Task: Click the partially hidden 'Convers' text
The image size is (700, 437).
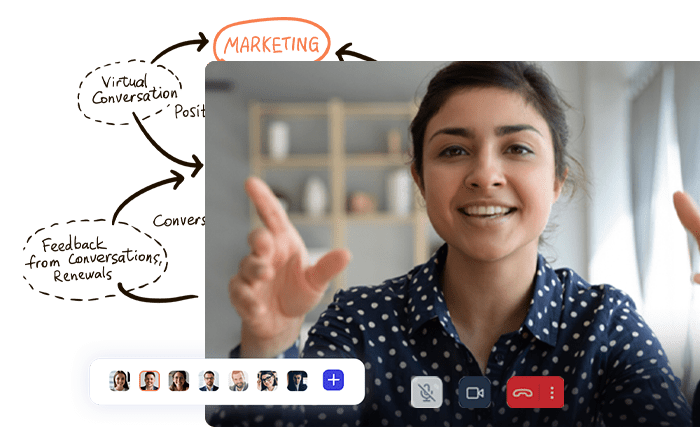Action: [178, 219]
